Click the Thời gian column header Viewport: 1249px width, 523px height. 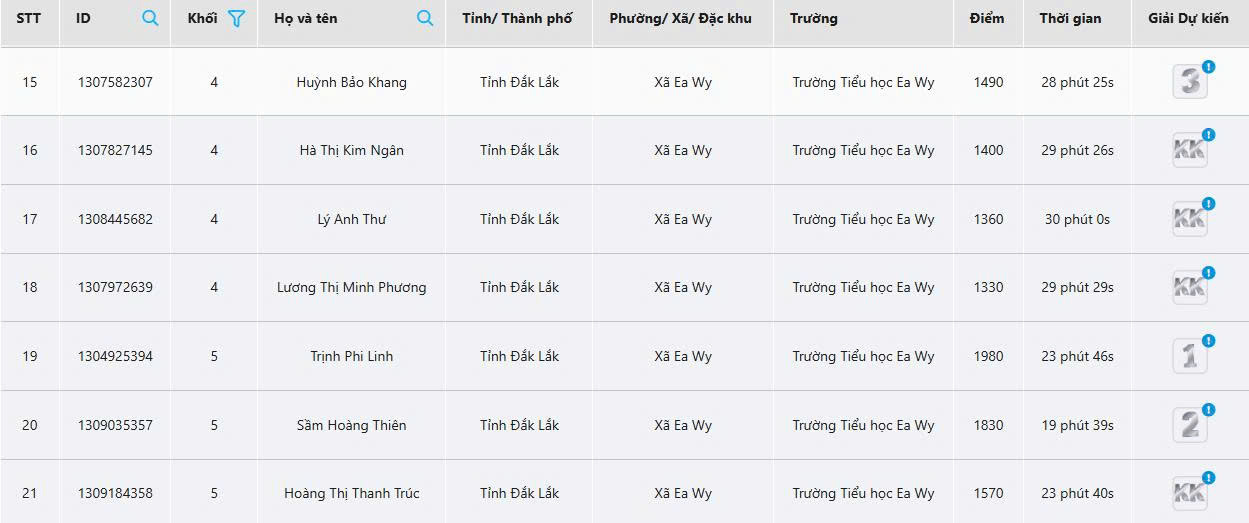(1068, 18)
